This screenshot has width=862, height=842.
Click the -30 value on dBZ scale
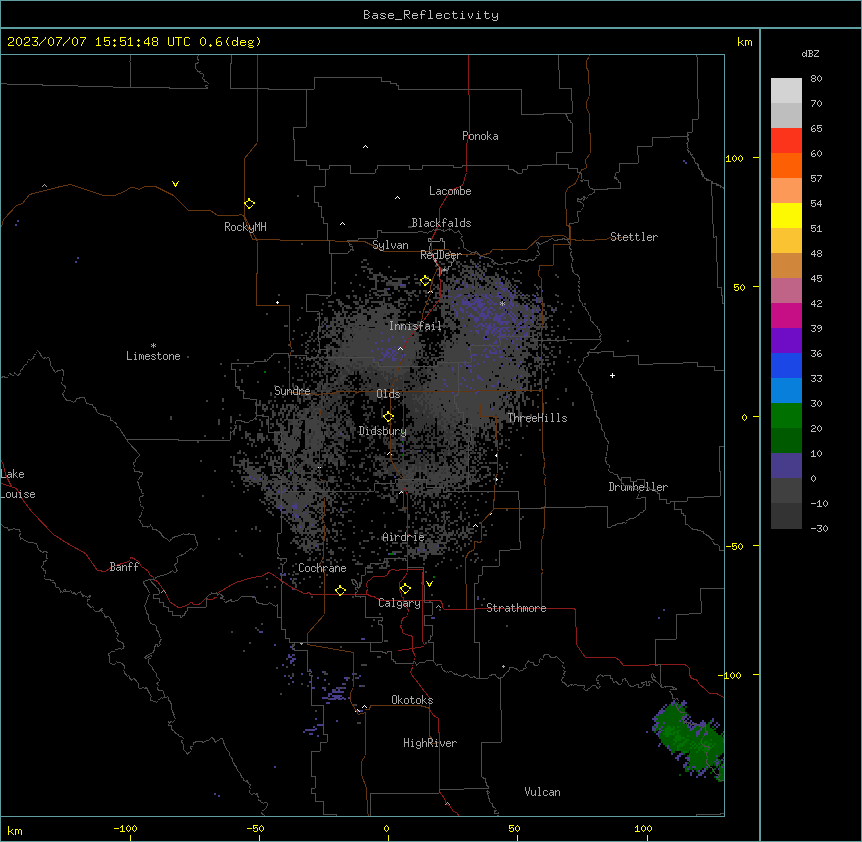[x=819, y=528]
